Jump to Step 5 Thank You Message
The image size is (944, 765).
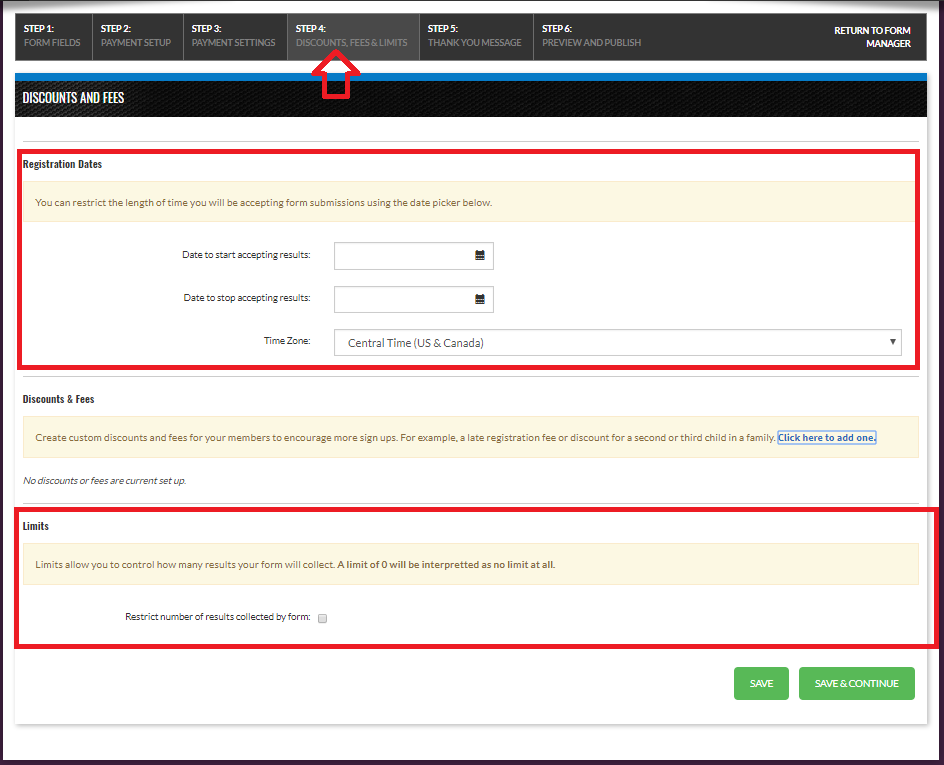(x=475, y=36)
